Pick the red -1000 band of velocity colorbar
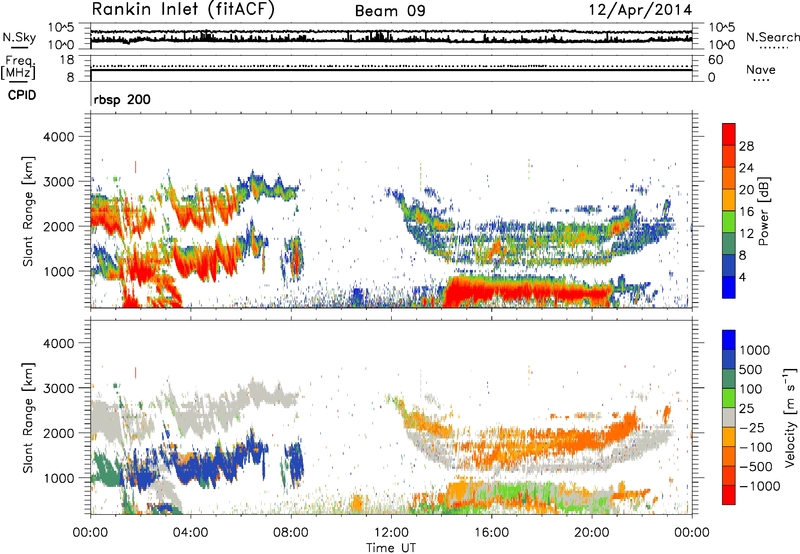The width and height of the screenshot is (800, 554). (729, 495)
